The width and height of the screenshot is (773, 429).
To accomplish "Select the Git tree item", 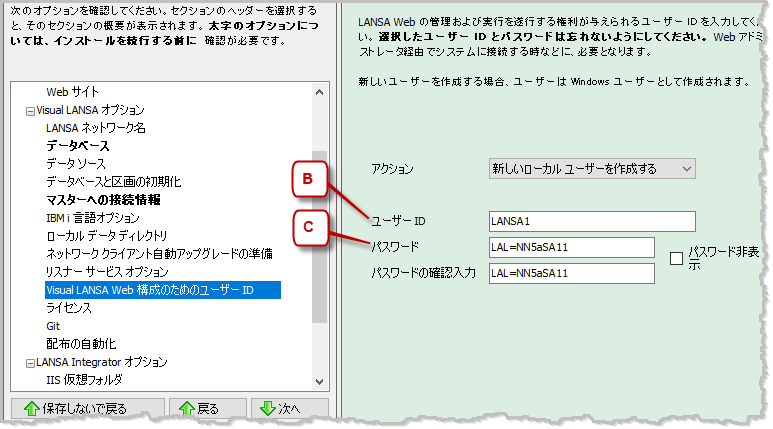I will 53,326.
